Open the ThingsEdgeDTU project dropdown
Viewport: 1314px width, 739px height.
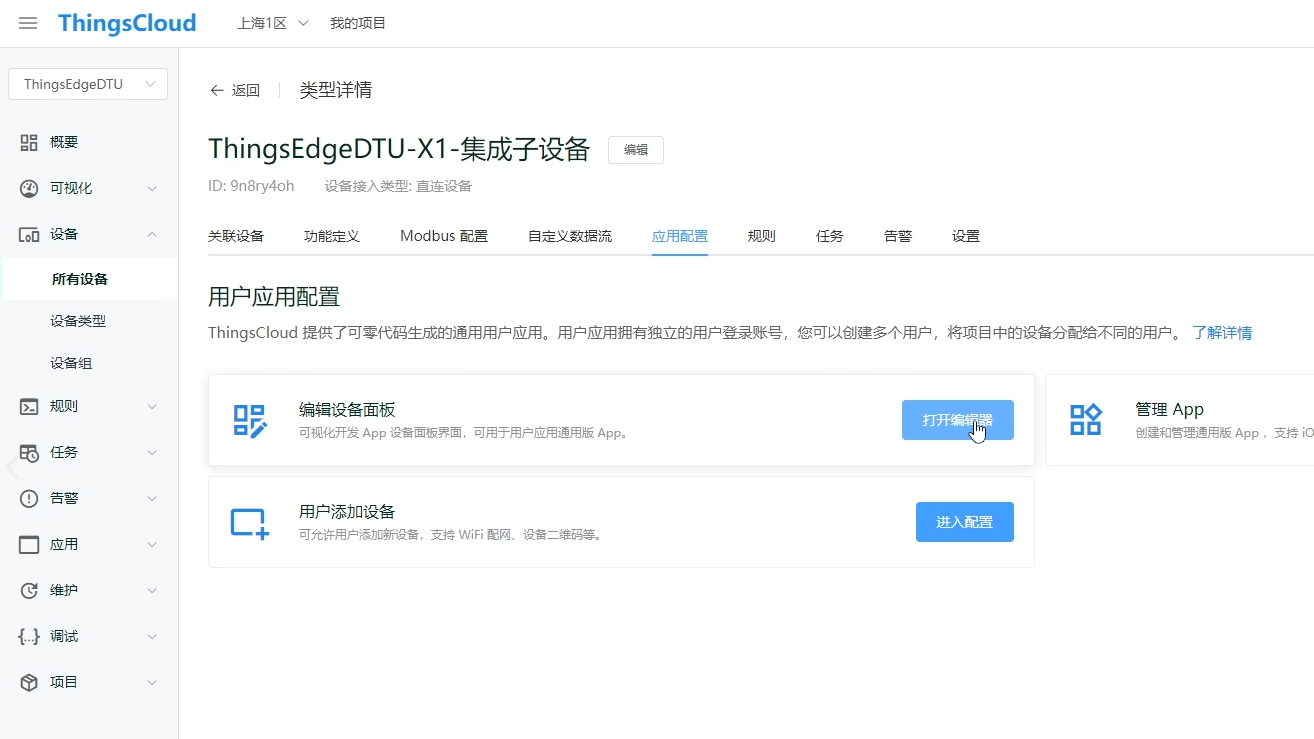88,84
